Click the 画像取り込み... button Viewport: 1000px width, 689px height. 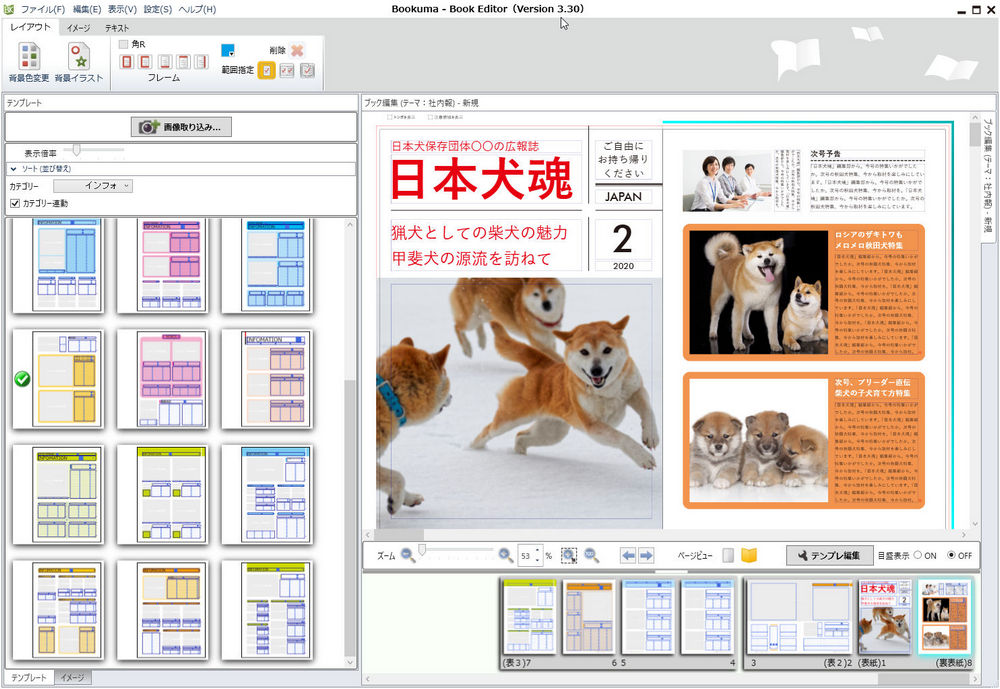coord(180,125)
